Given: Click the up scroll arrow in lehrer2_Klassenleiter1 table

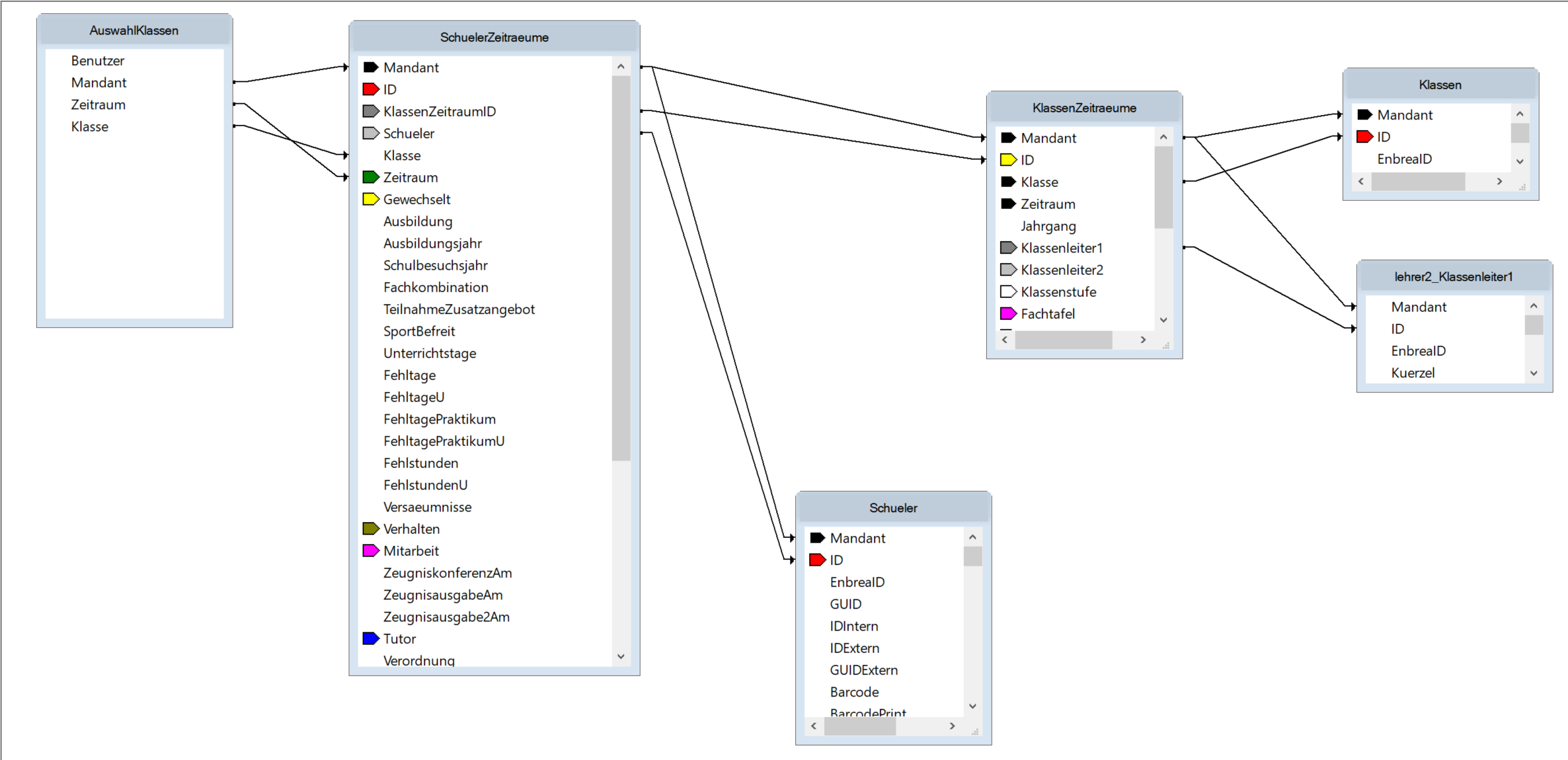Looking at the screenshot, I should pos(1534,306).
